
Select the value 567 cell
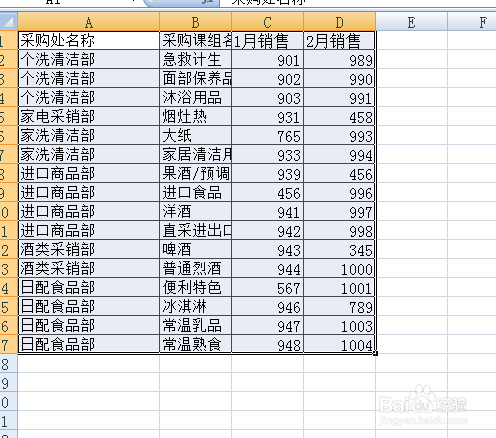point(268,288)
